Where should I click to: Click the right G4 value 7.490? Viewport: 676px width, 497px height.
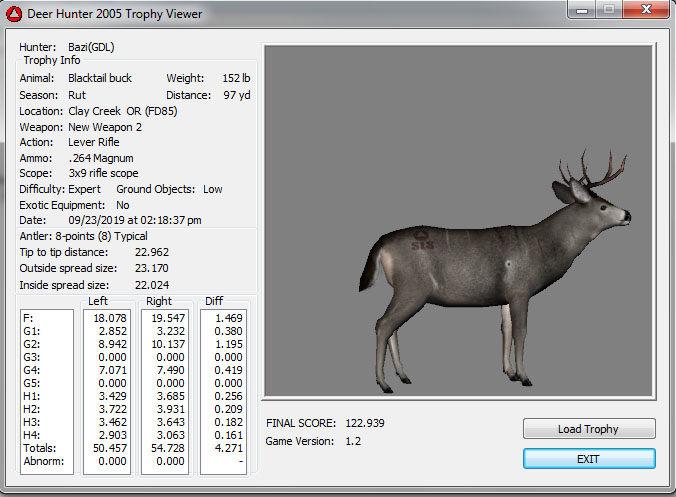tap(171, 370)
